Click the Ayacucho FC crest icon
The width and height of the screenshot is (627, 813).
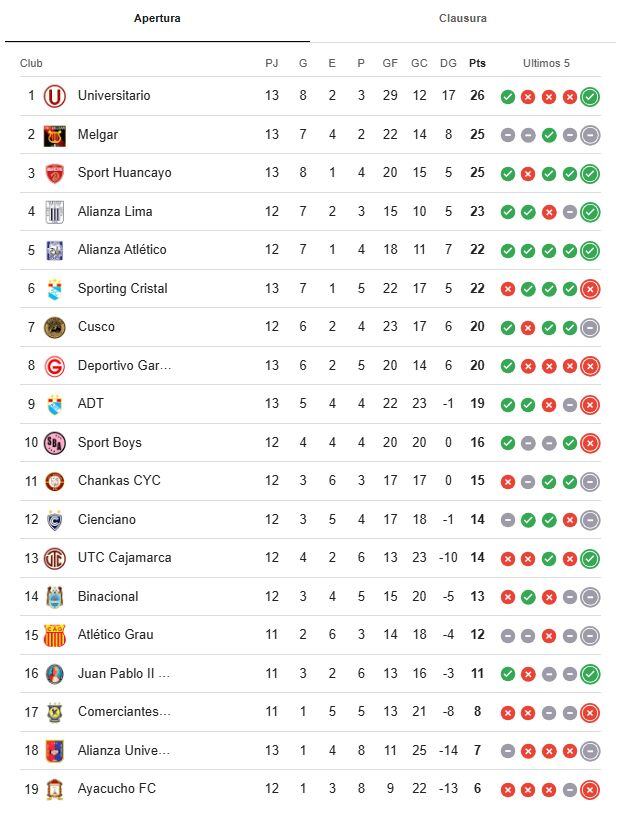pos(54,790)
